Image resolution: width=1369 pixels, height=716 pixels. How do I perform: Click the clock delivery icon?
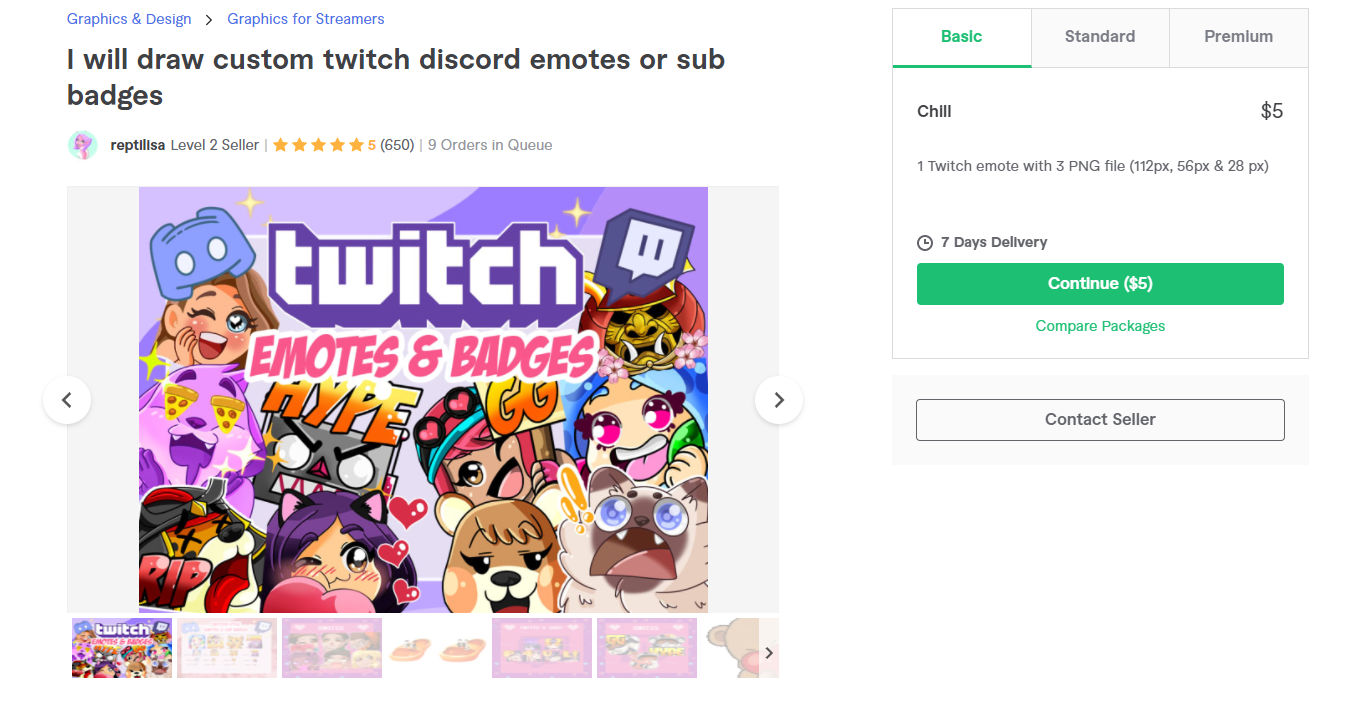pos(925,243)
